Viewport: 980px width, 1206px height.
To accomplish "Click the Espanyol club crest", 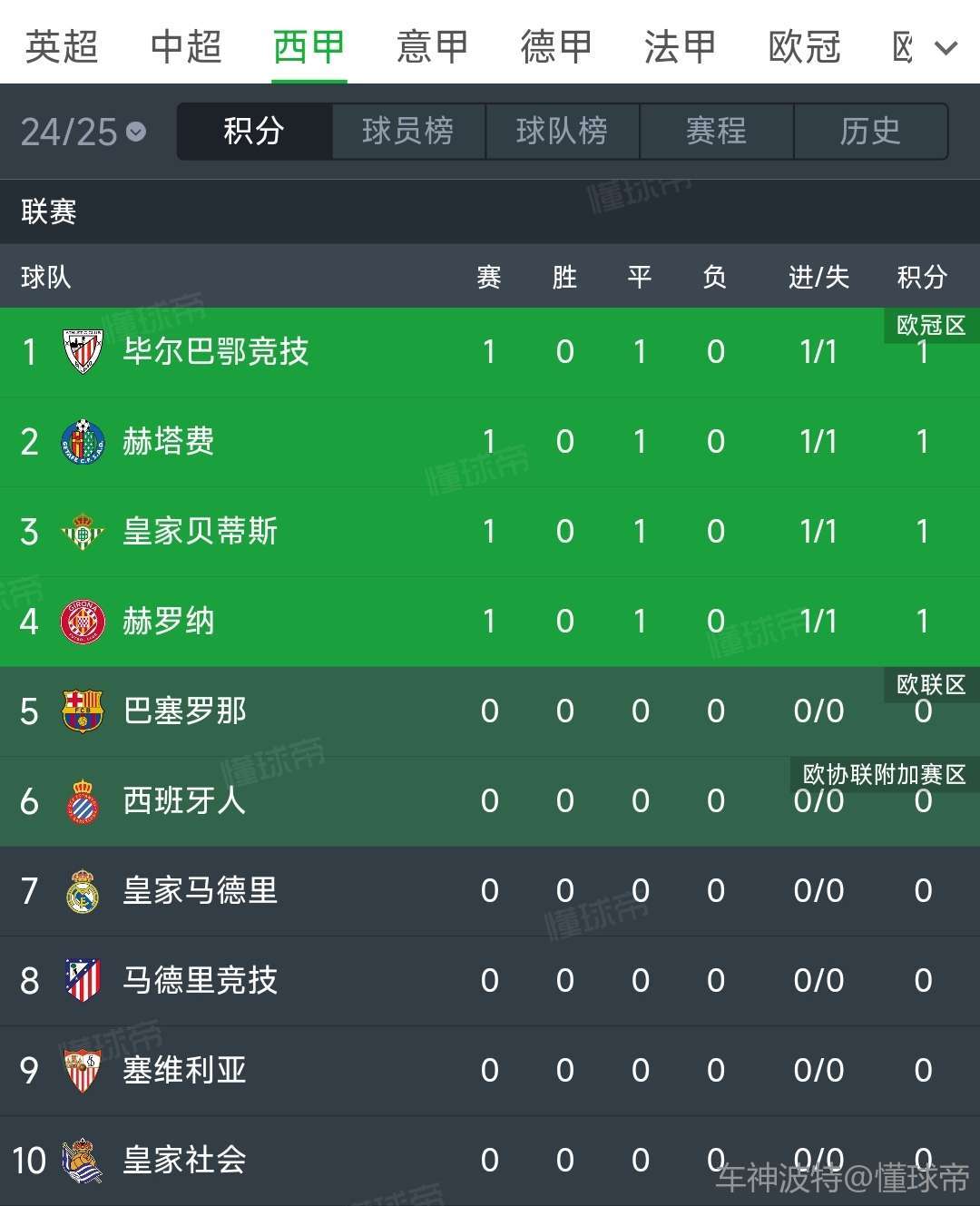I will pyautogui.click(x=83, y=801).
